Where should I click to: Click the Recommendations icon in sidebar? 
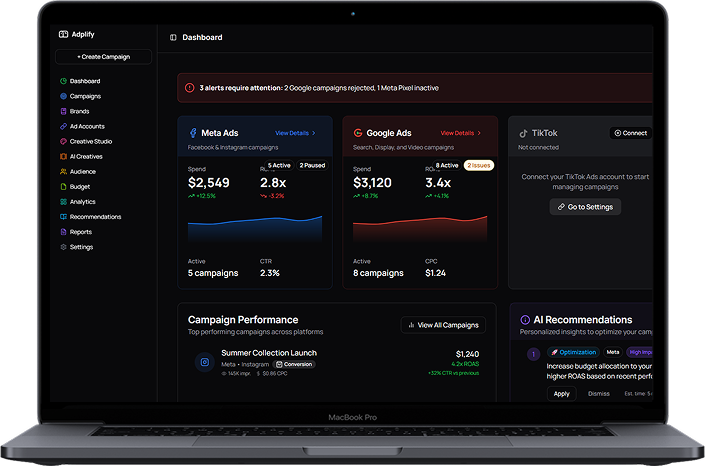63,217
